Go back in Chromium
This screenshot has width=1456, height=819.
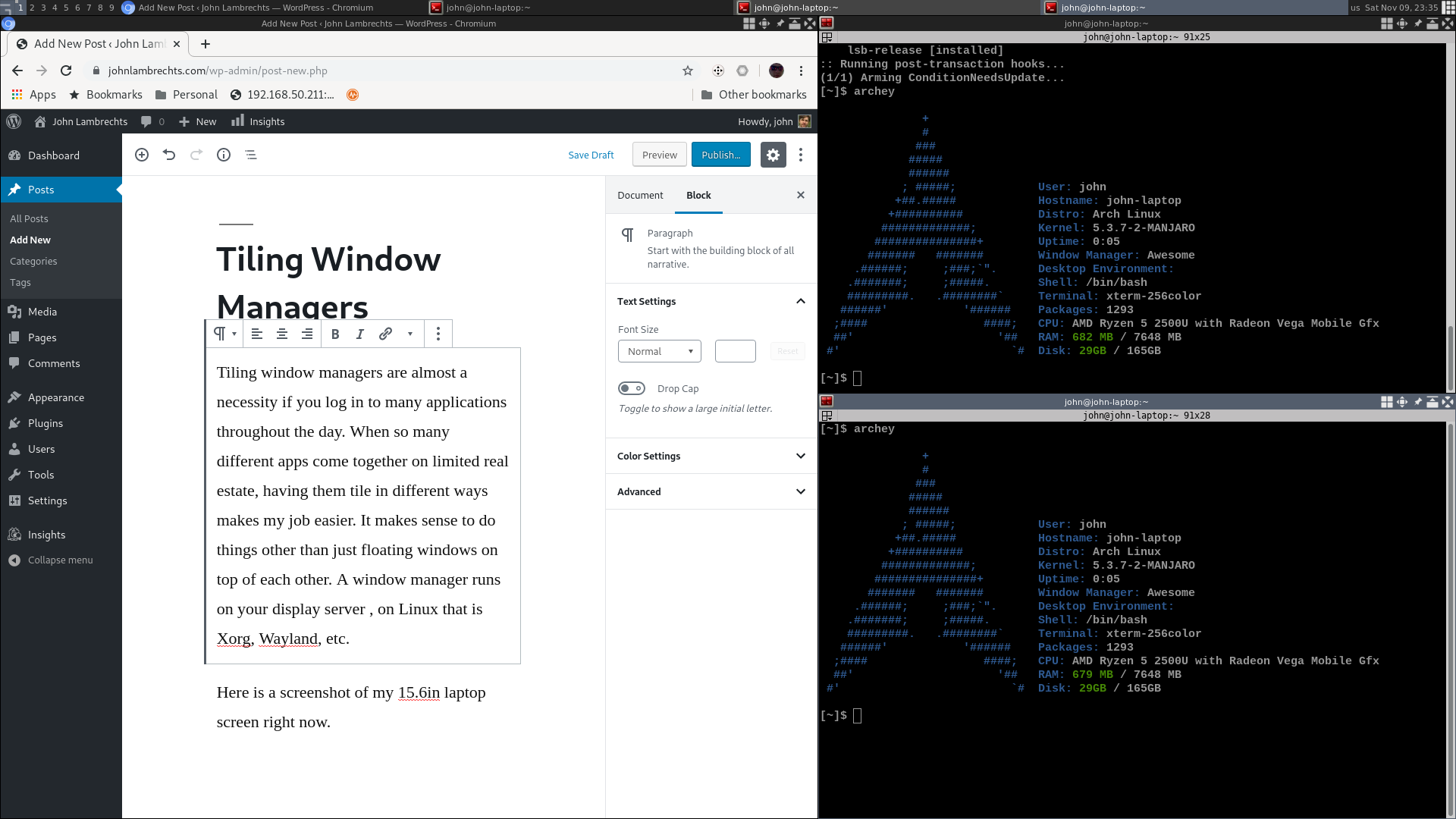pyautogui.click(x=17, y=71)
